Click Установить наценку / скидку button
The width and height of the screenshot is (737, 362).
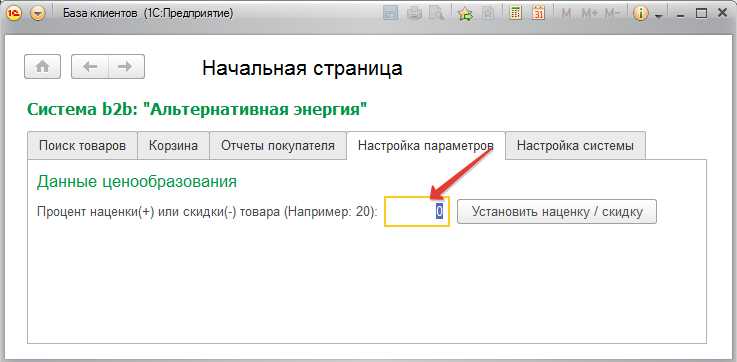[557, 212]
